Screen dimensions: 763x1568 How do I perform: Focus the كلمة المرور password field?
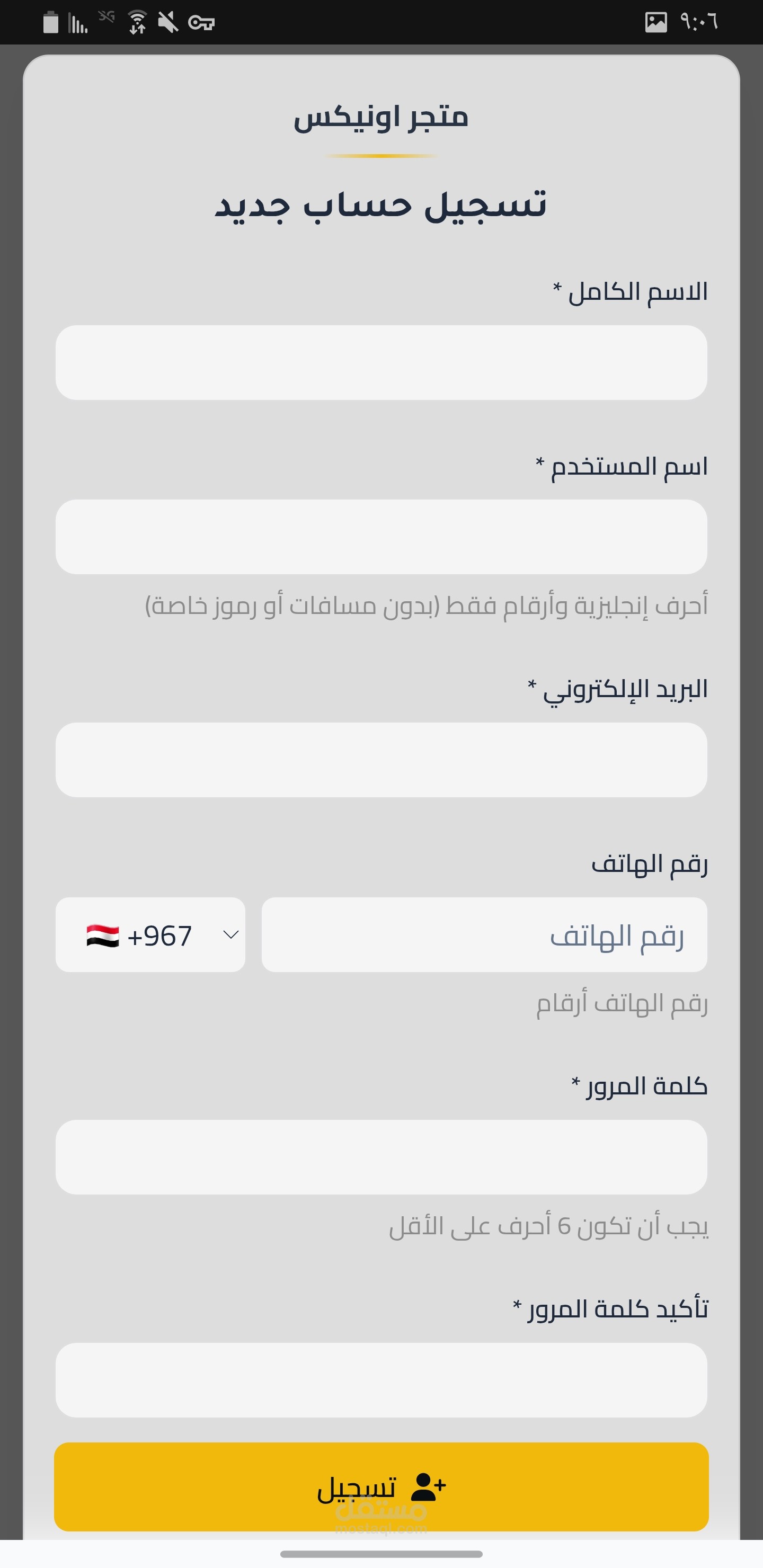[381, 1157]
